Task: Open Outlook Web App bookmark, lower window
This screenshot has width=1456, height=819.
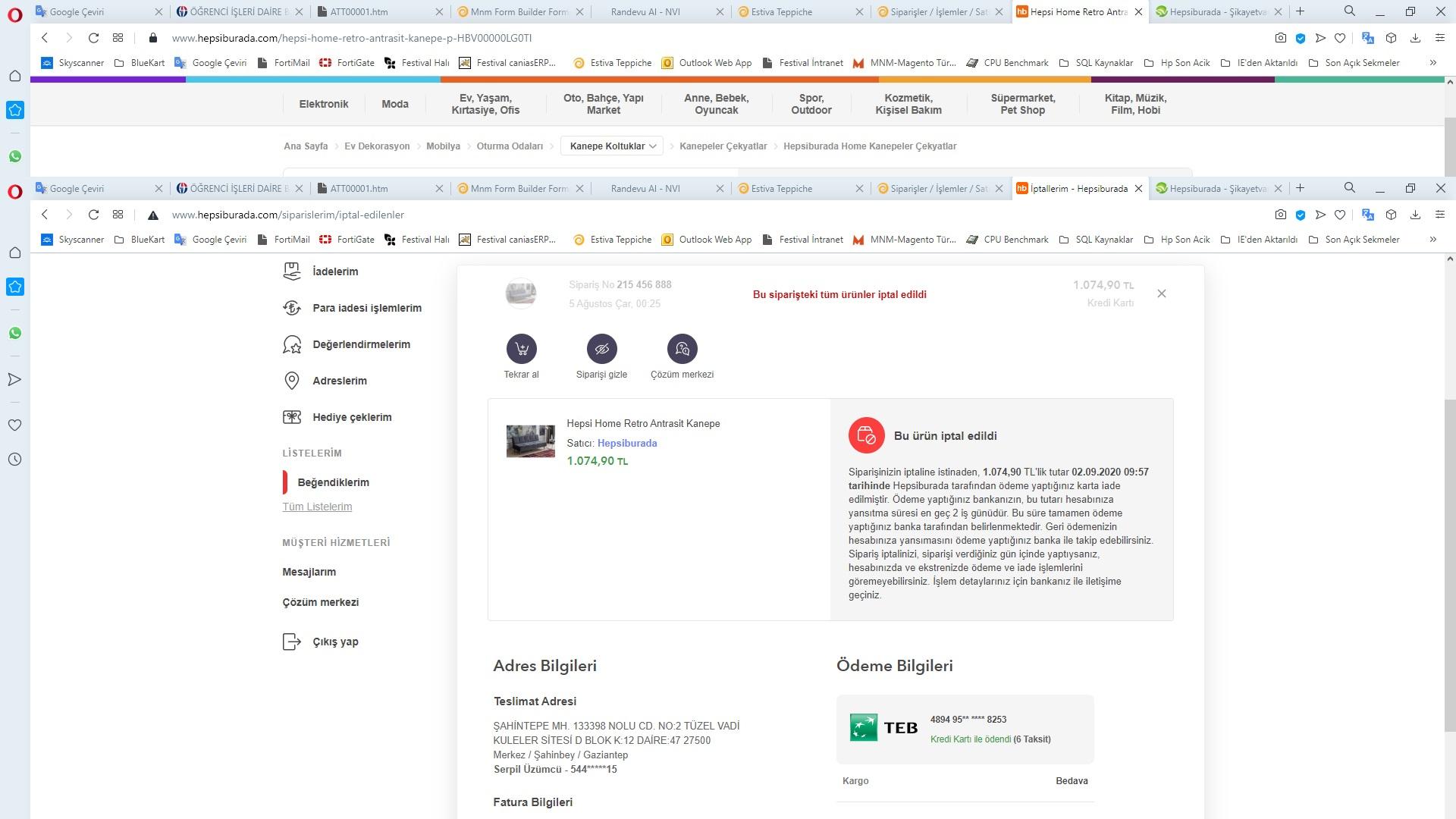Action: 707,240
